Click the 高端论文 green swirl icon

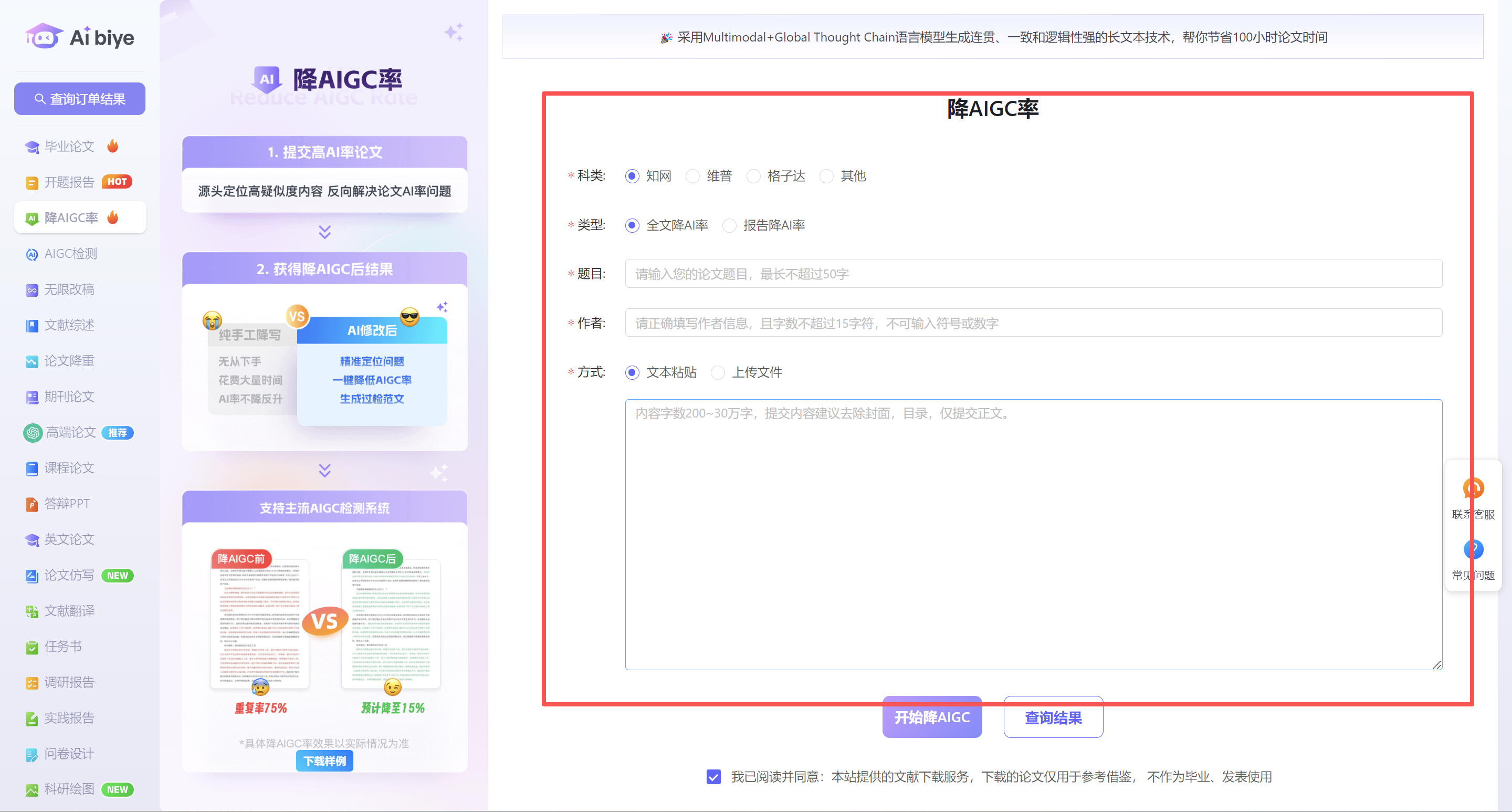33,433
